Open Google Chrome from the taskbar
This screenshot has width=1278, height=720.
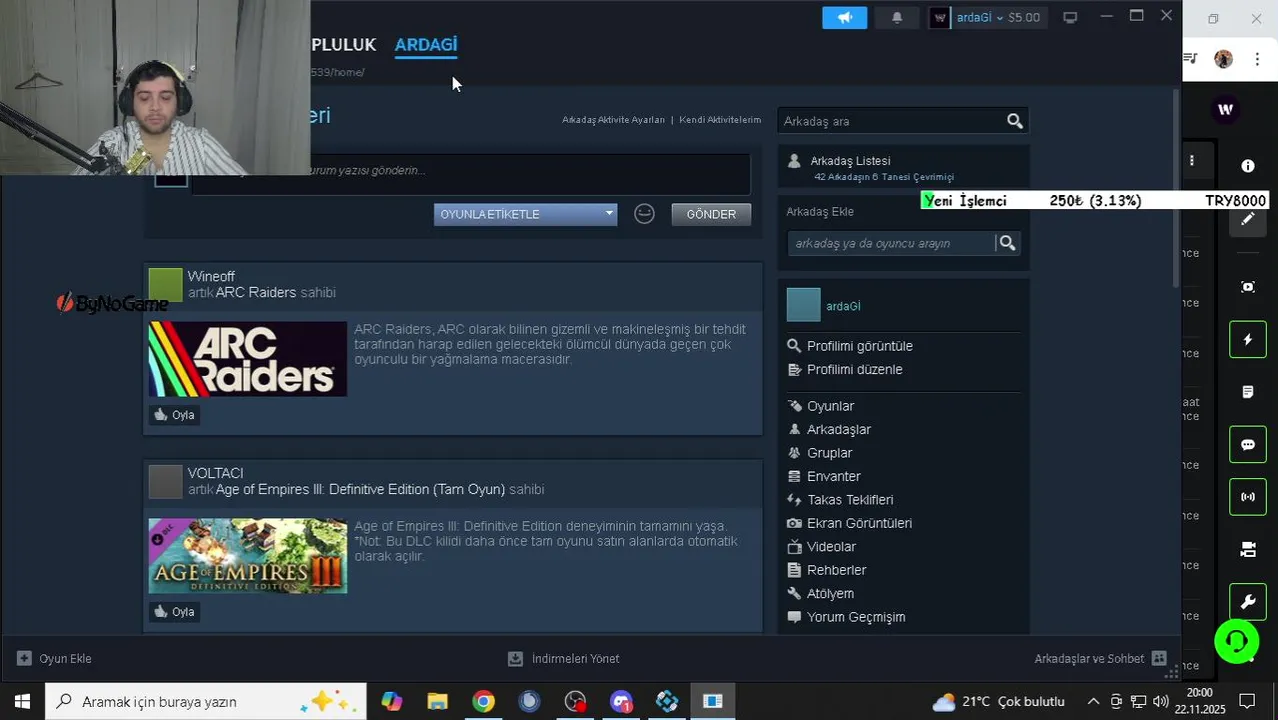tap(483, 702)
